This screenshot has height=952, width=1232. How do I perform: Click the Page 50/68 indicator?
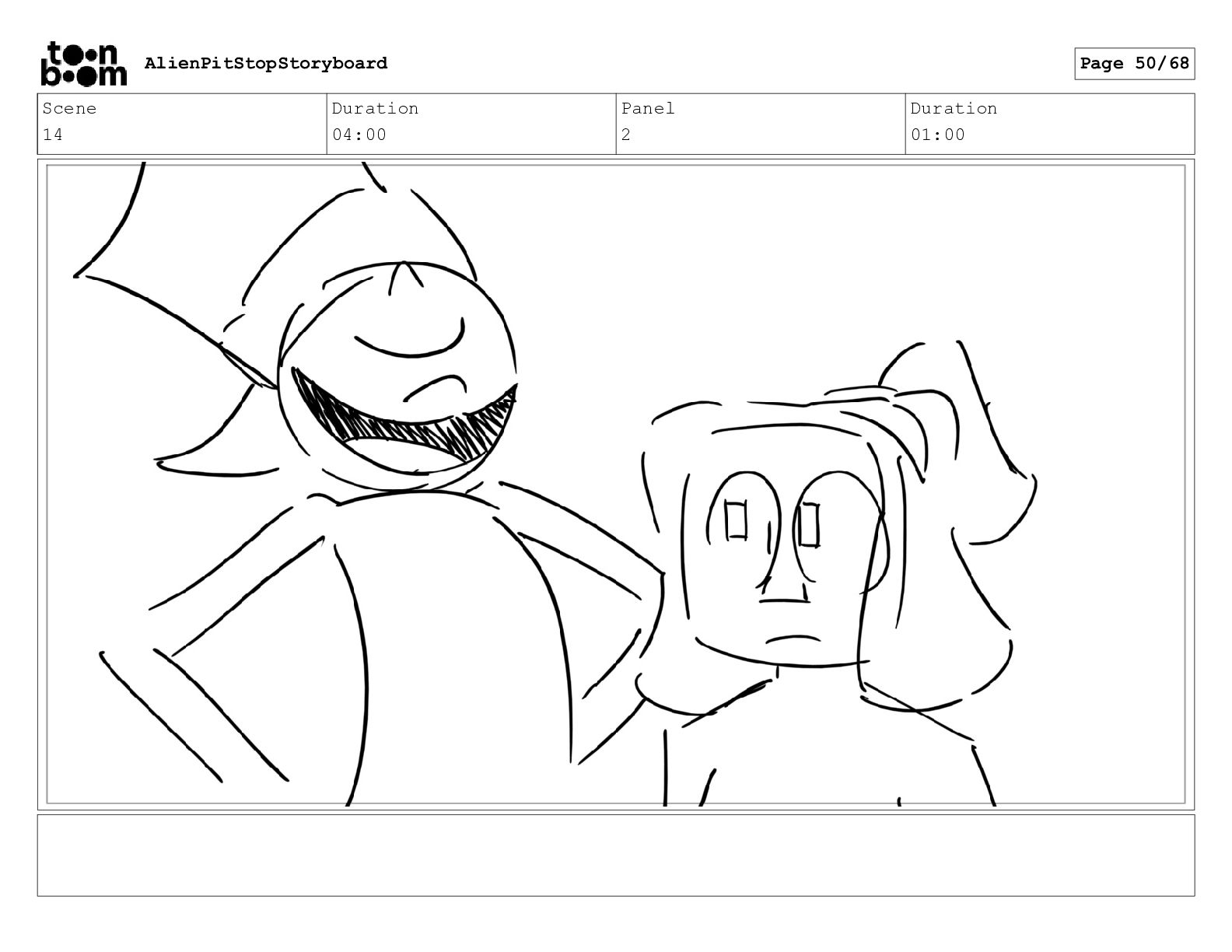1134,63
